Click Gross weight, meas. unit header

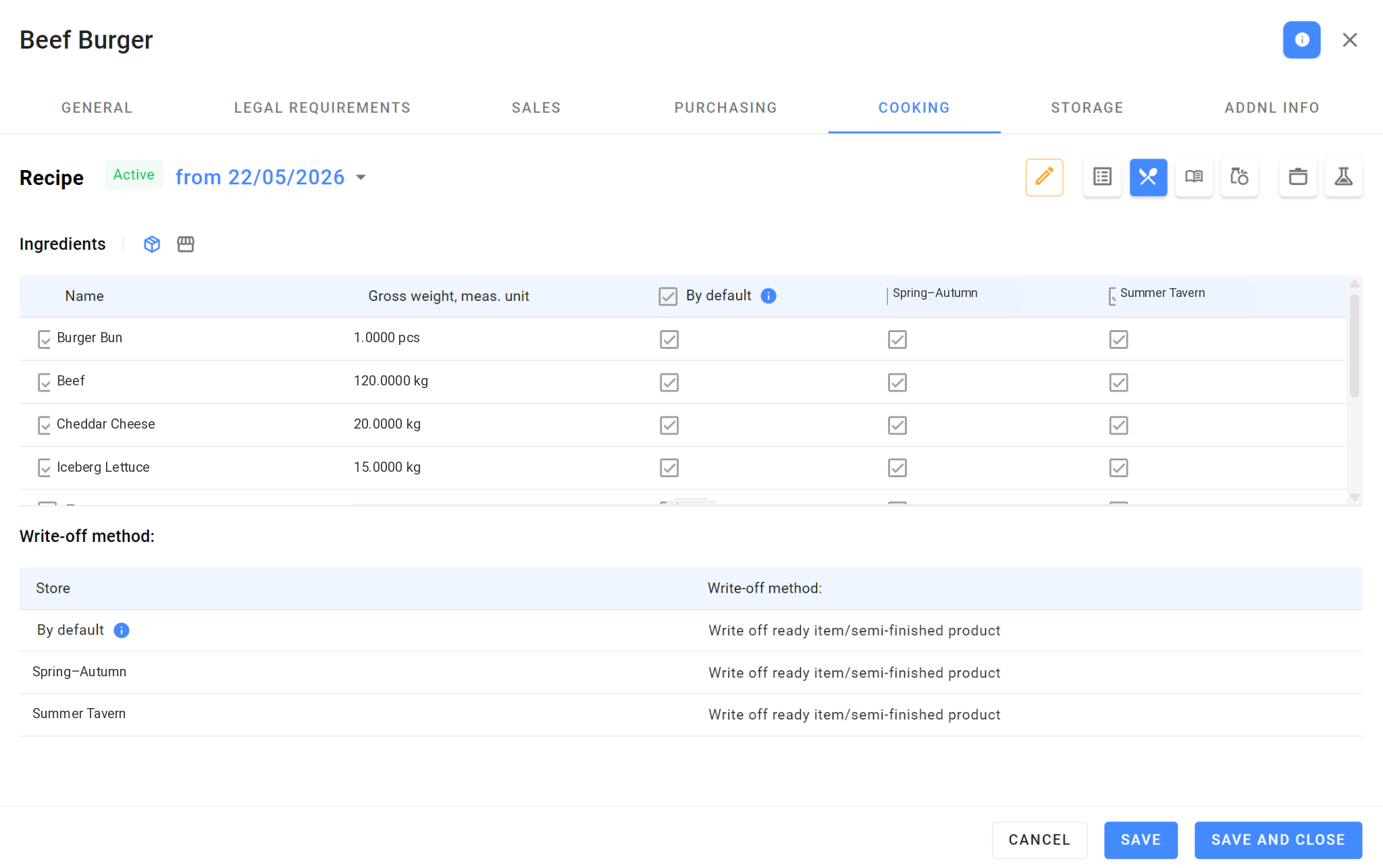click(x=449, y=296)
